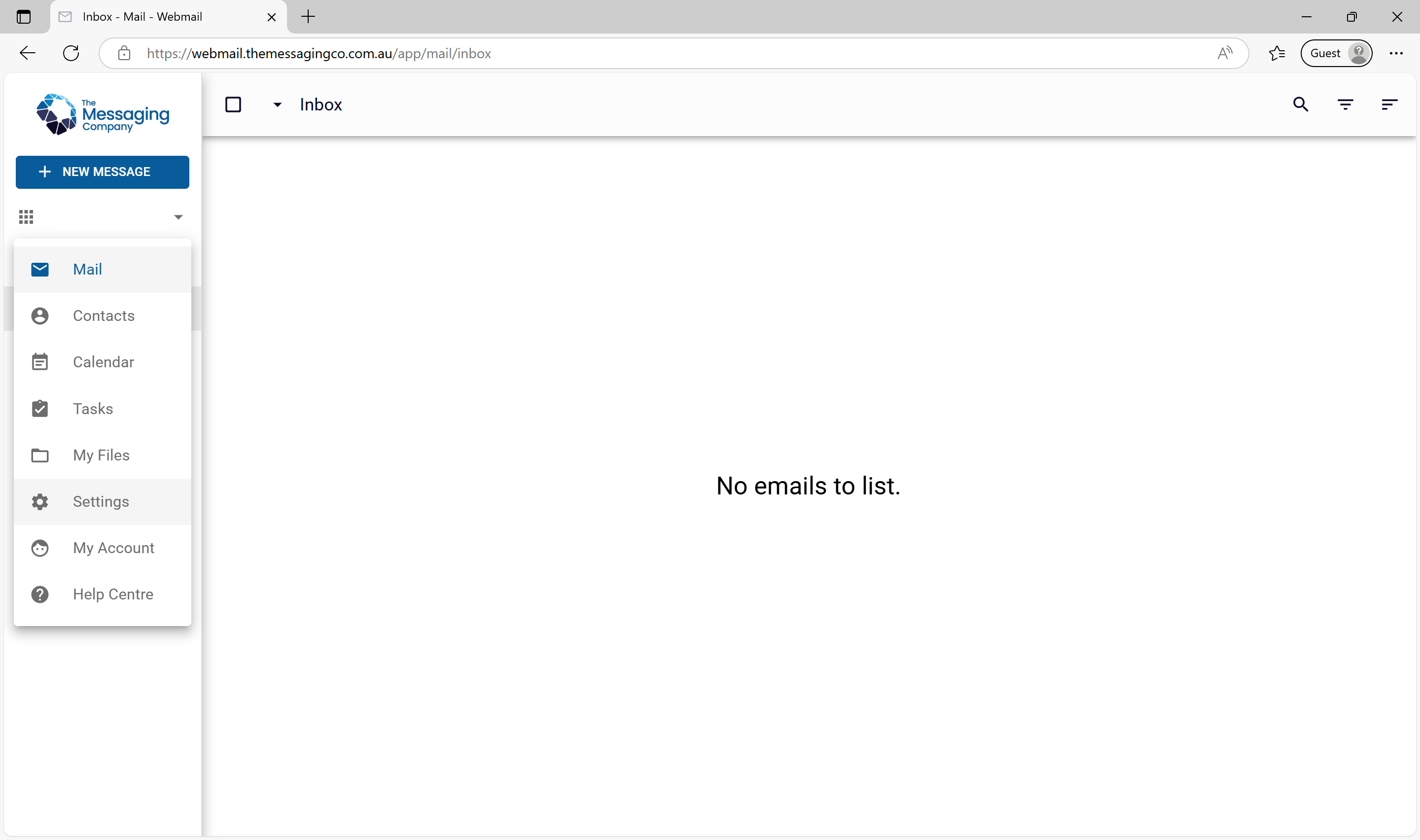Select Mail in the app menu

103,270
